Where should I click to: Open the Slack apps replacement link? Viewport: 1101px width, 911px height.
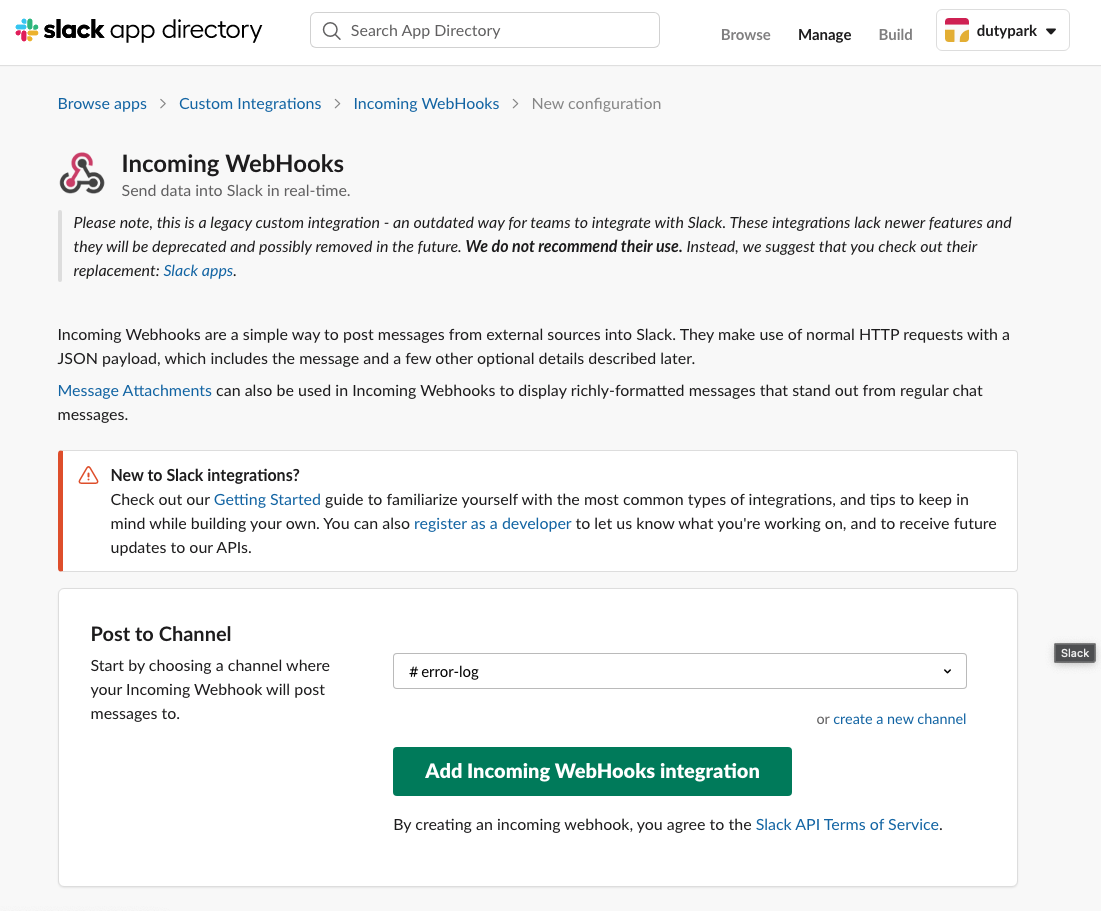click(x=198, y=271)
